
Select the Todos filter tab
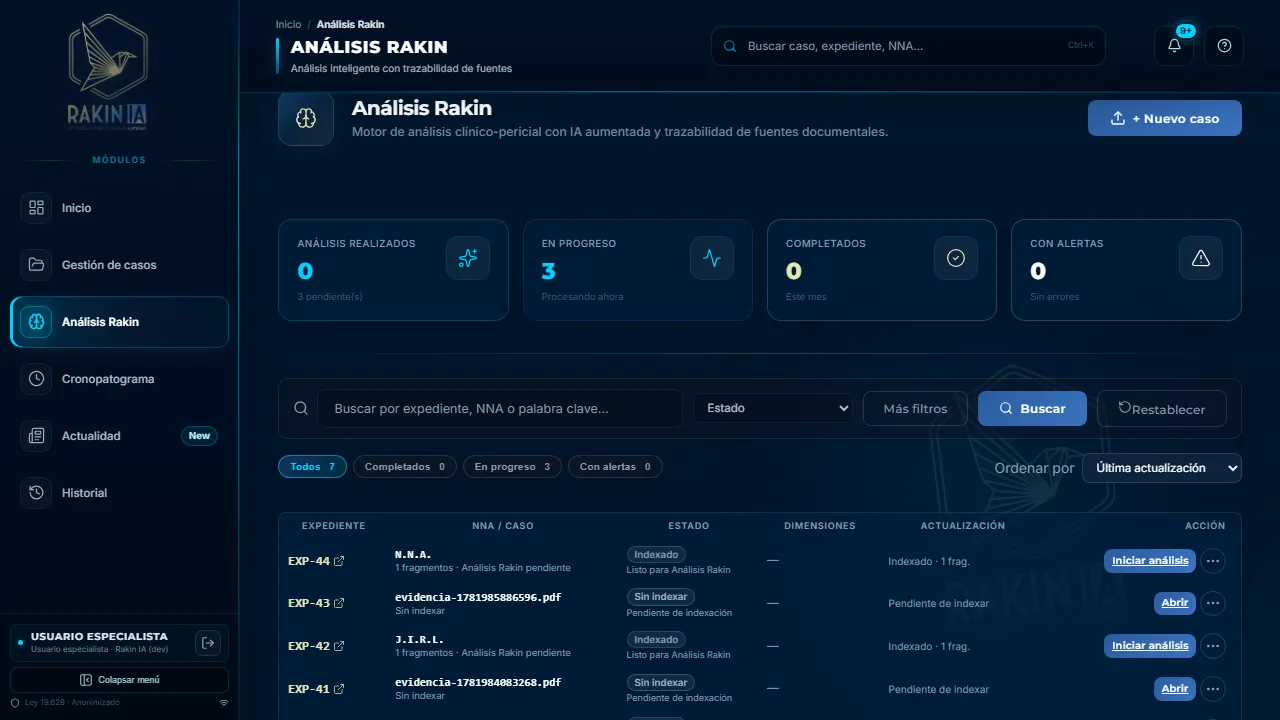click(312, 467)
